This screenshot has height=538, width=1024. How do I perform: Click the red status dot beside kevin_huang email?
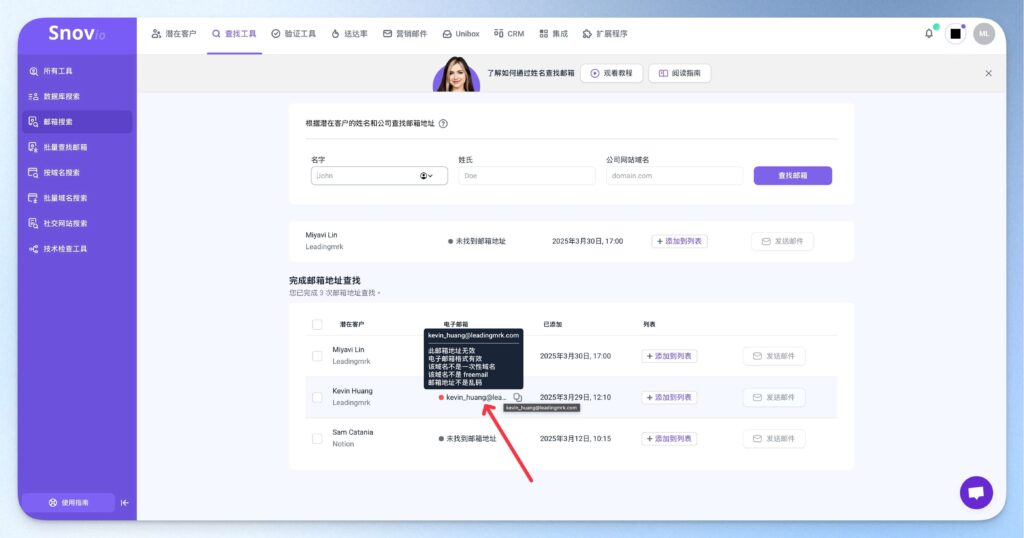click(441, 397)
